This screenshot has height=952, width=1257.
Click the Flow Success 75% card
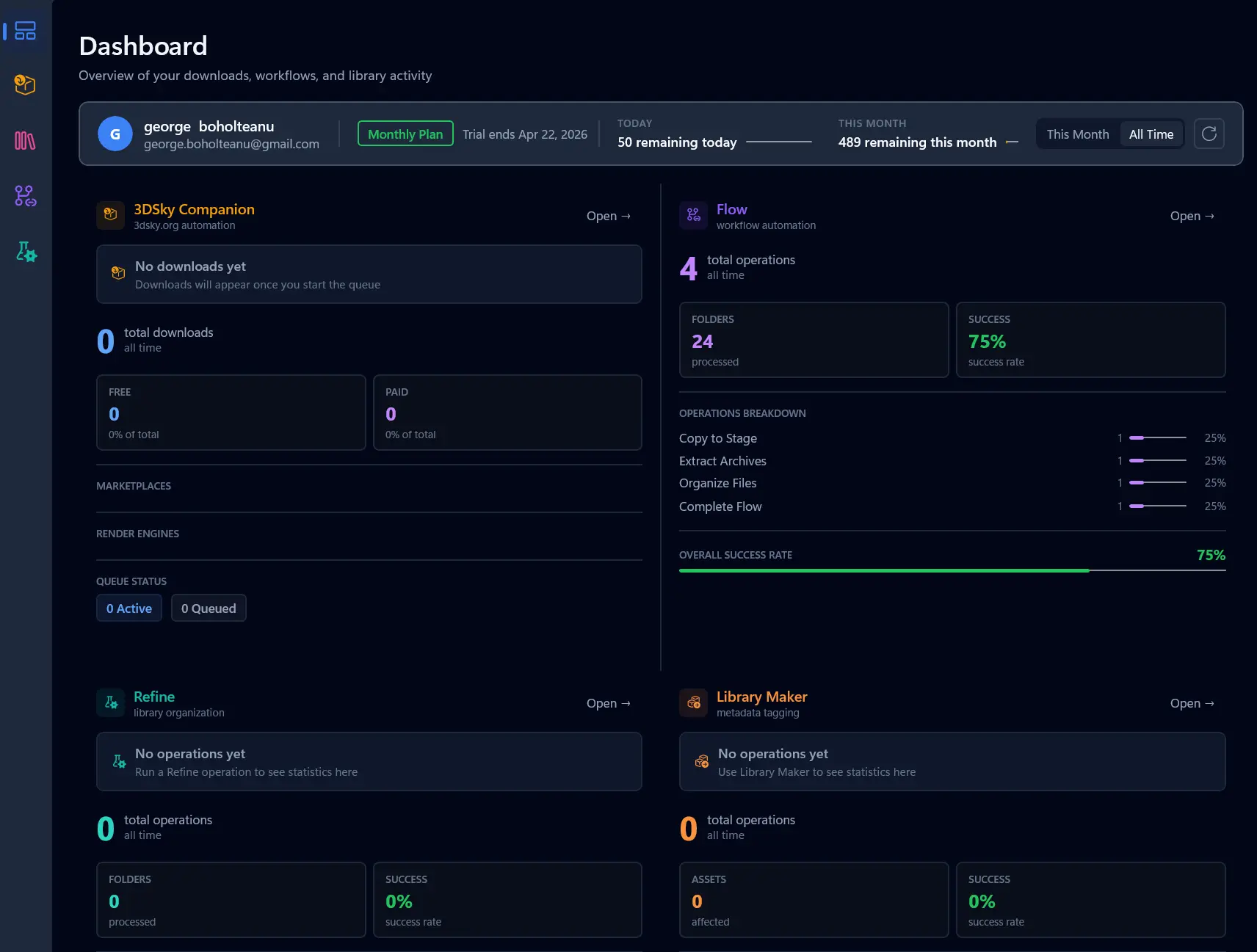[x=1090, y=340]
